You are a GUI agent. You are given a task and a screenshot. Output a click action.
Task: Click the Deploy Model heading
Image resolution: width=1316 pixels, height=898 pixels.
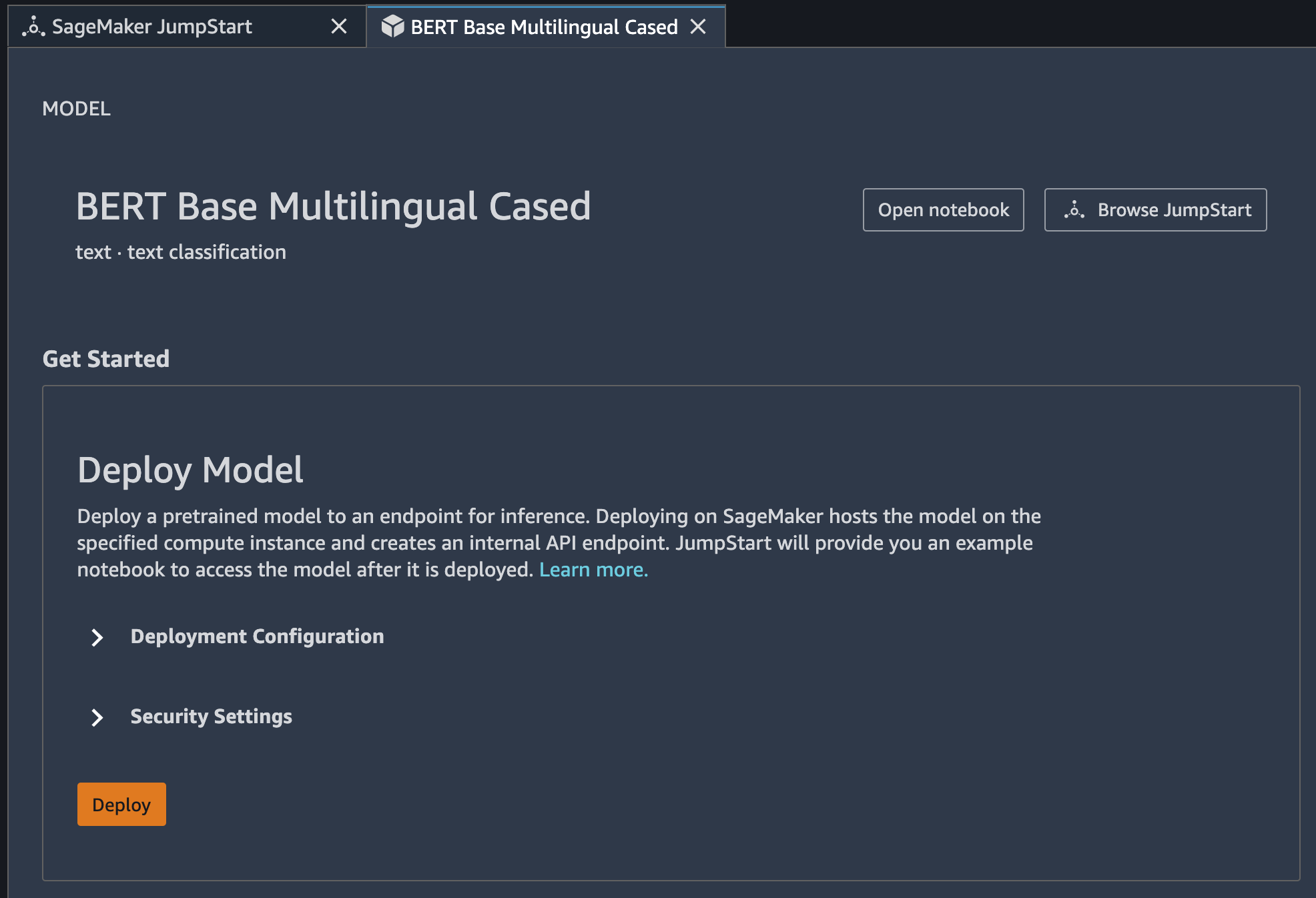point(190,470)
